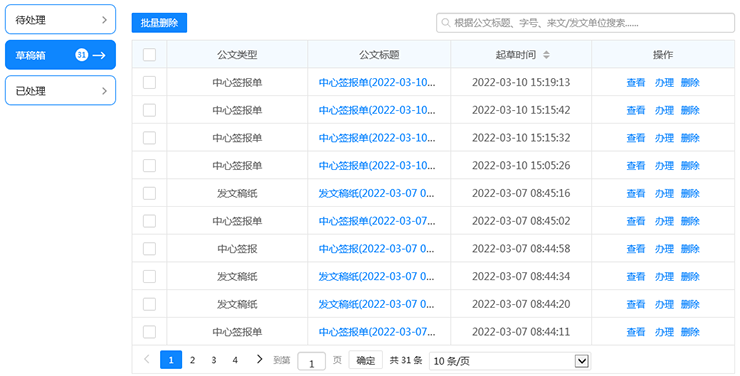The image size is (740, 376).
Task: Click the arrow icon on 草稿箱
Action: click(x=99, y=55)
